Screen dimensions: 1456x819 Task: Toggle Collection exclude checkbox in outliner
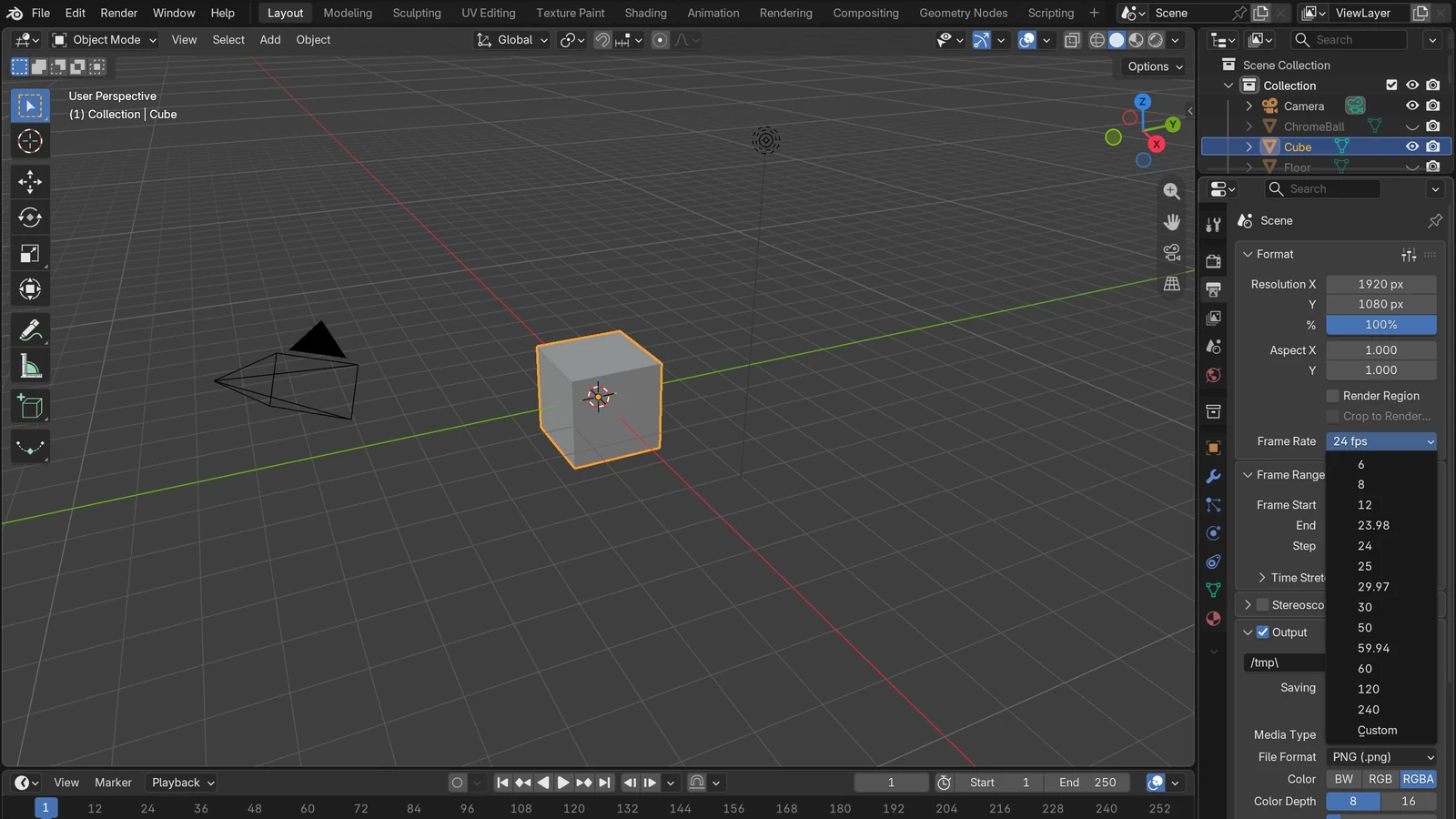[1391, 86]
